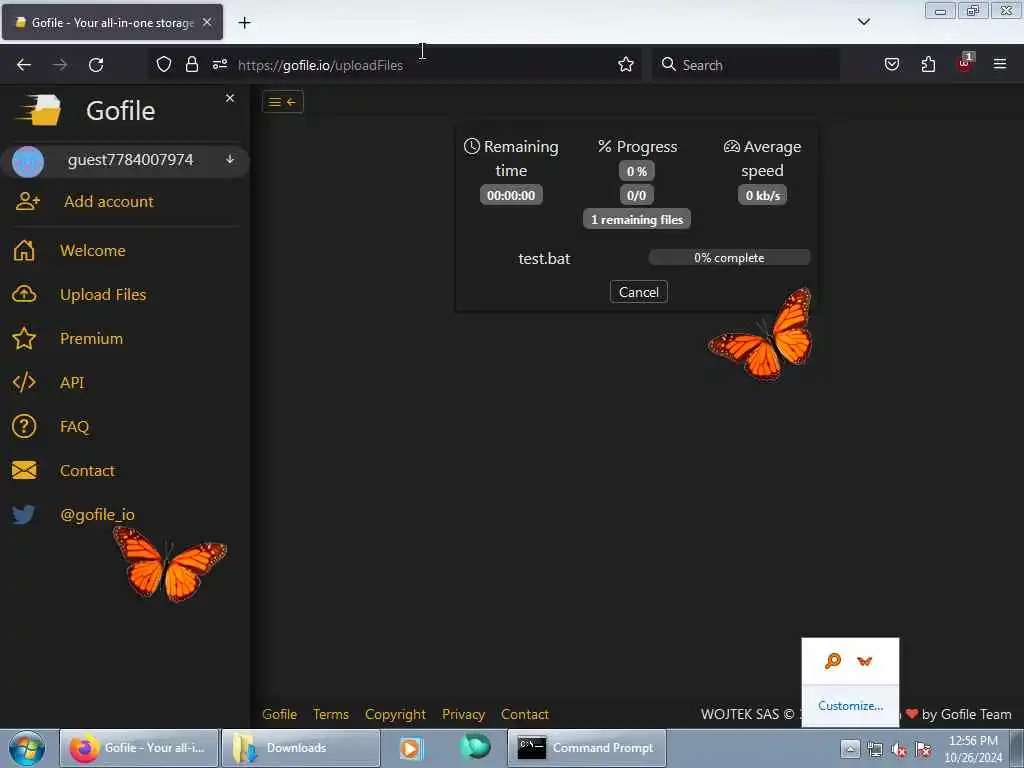Image resolution: width=1024 pixels, height=768 pixels.
Task: Open the footer Terms link
Action: (x=330, y=714)
